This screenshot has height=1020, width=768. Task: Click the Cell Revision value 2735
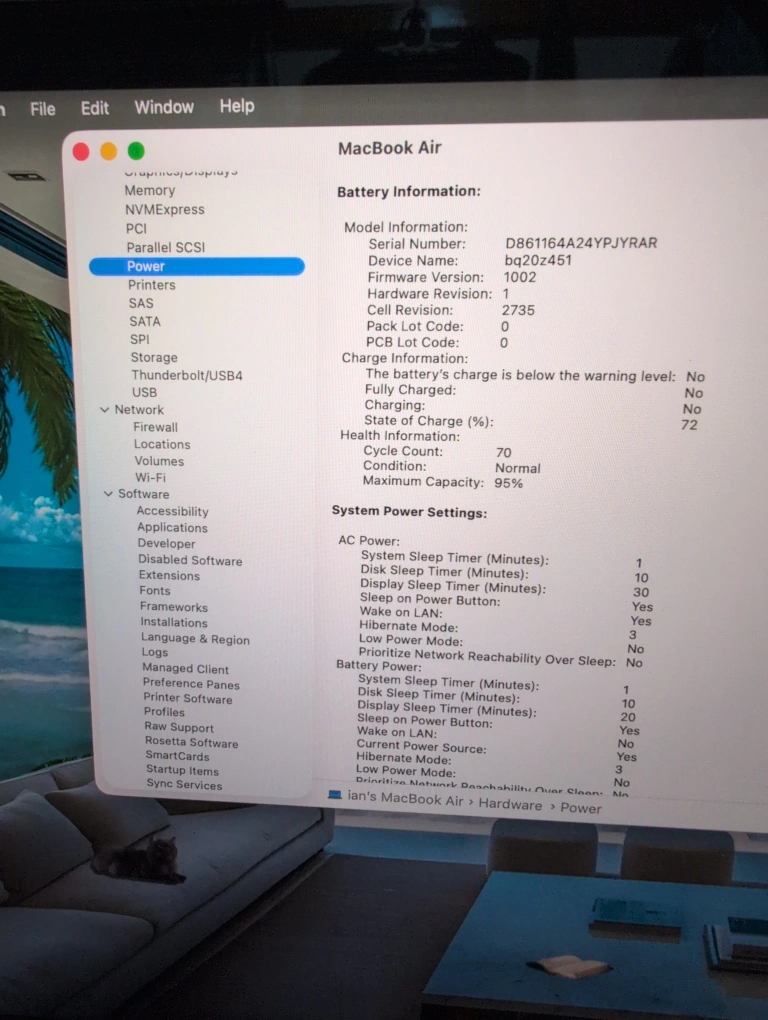pos(518,310)
